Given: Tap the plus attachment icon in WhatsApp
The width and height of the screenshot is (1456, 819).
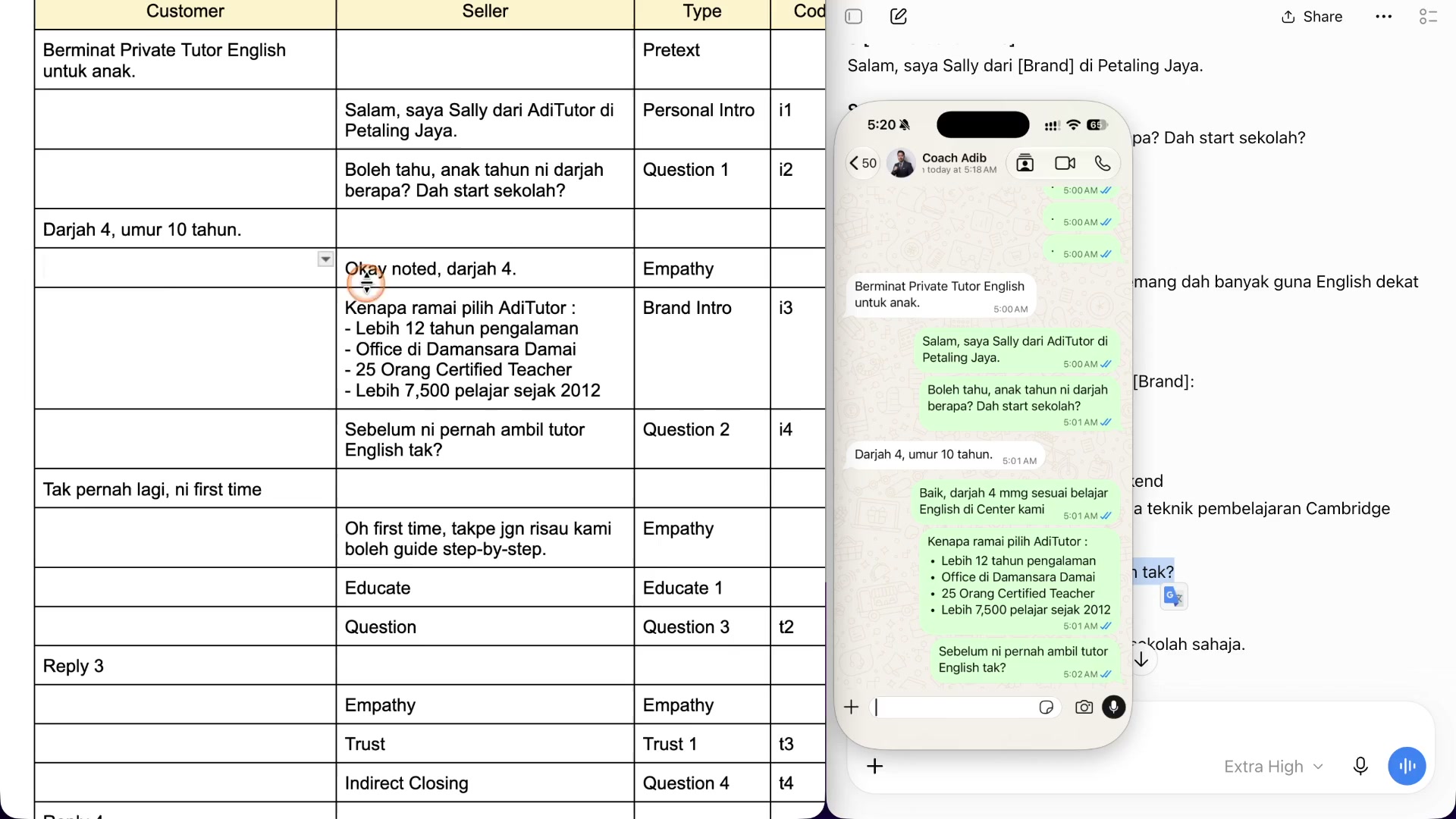Looking at the screenshot, I should 851,708.
